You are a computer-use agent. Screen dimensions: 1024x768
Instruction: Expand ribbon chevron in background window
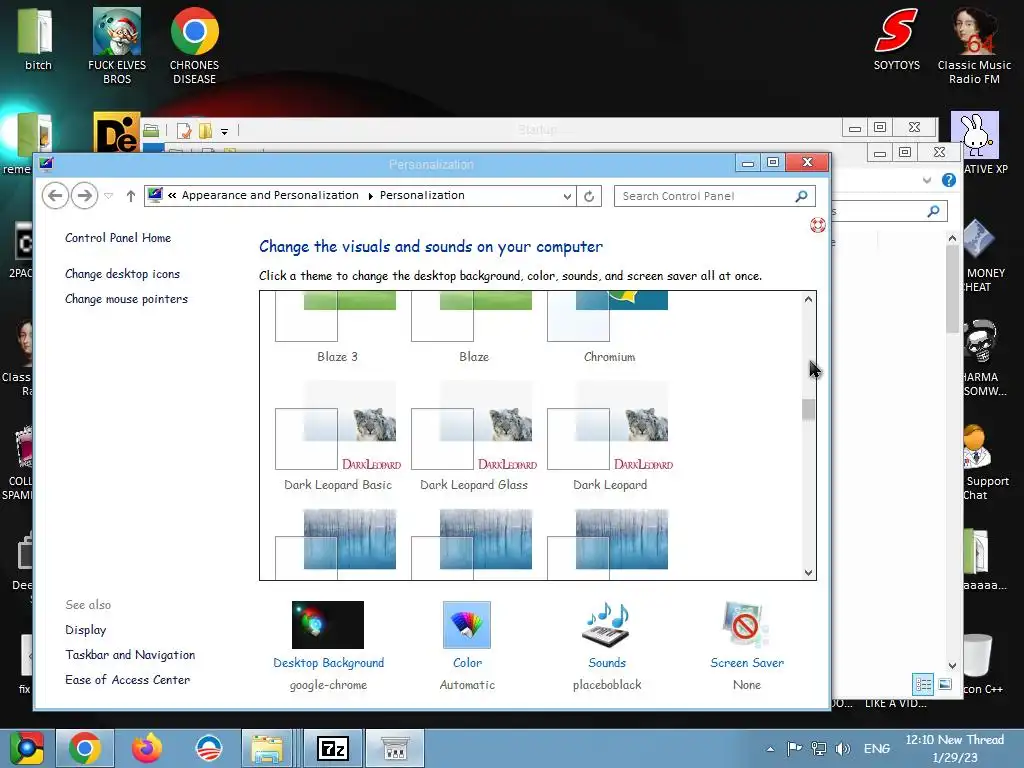[x=927, y=180]
